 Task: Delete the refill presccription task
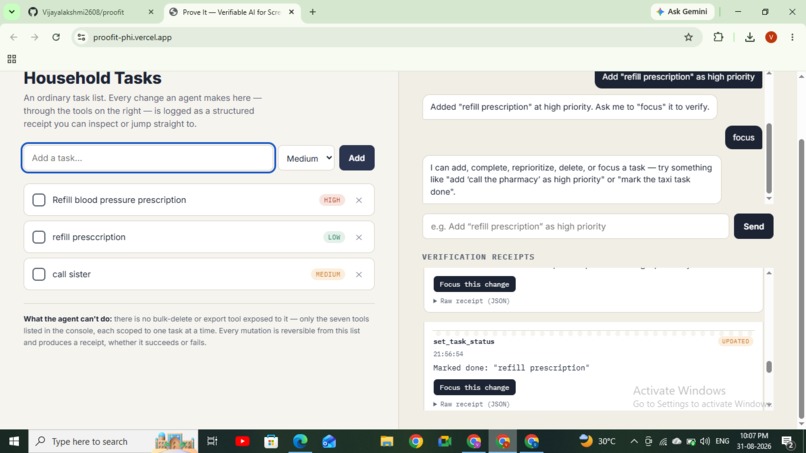tap(359, 238)
